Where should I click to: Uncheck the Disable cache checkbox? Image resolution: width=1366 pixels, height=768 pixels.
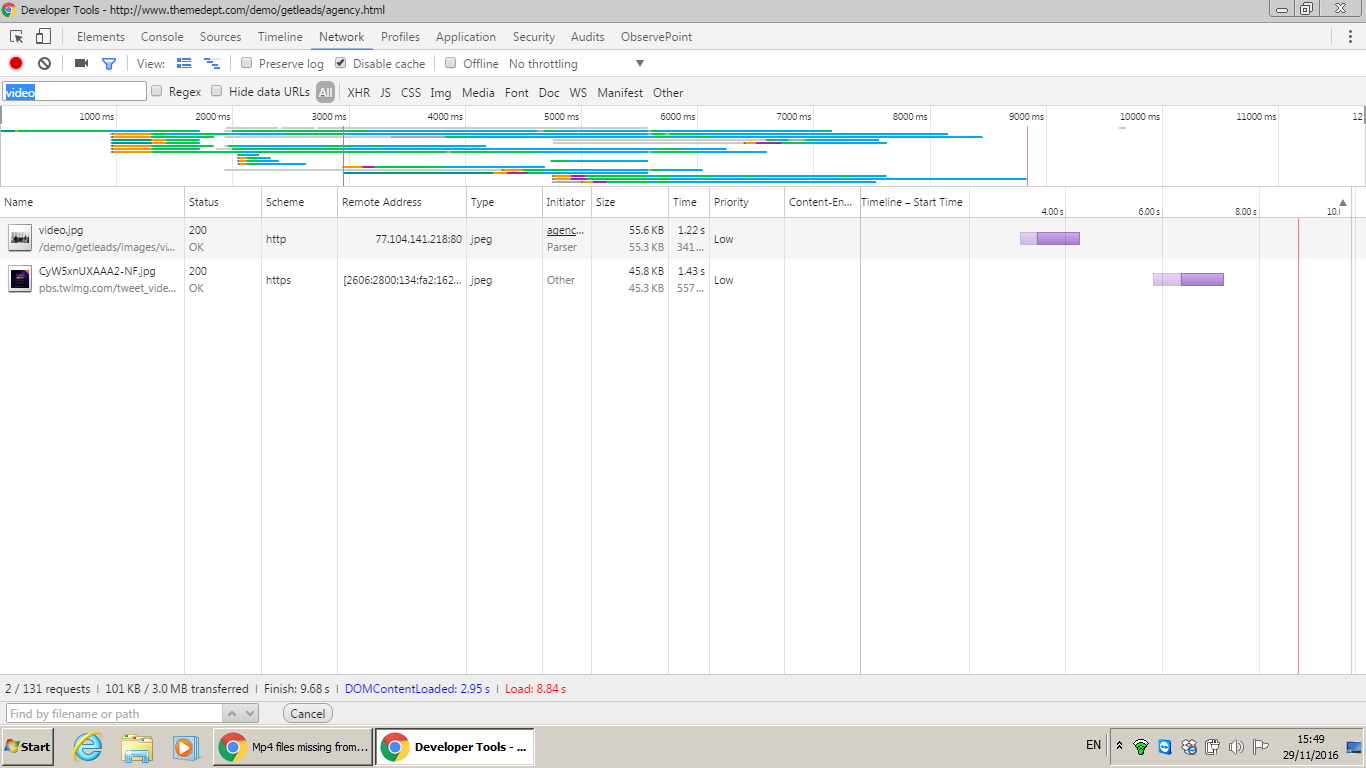[x=341, y=63]
